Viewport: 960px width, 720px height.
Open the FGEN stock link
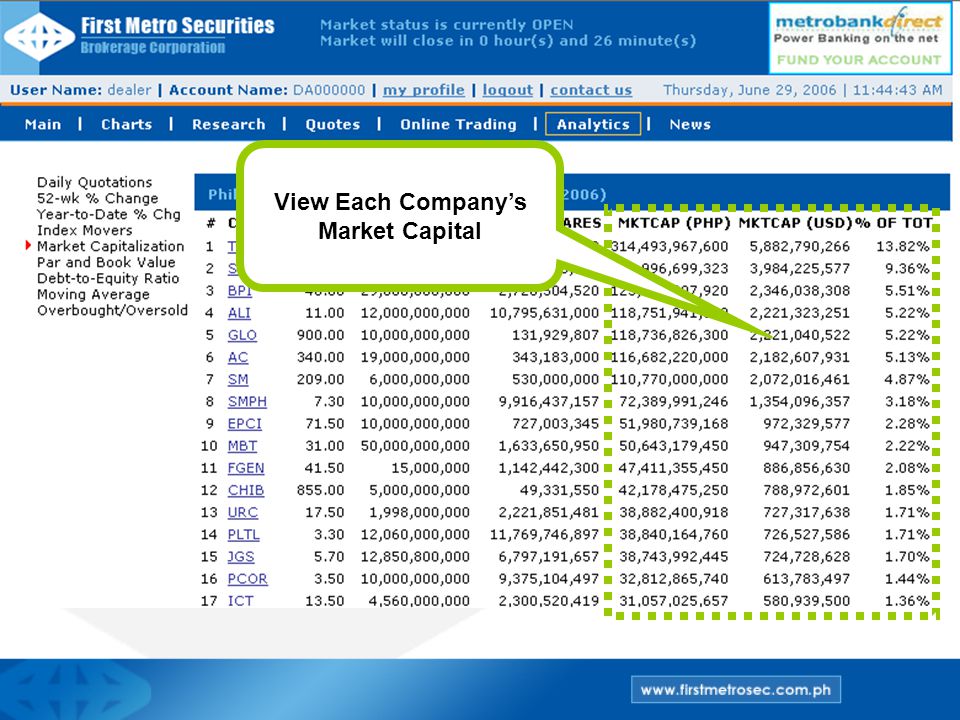[x=246, y=468]
